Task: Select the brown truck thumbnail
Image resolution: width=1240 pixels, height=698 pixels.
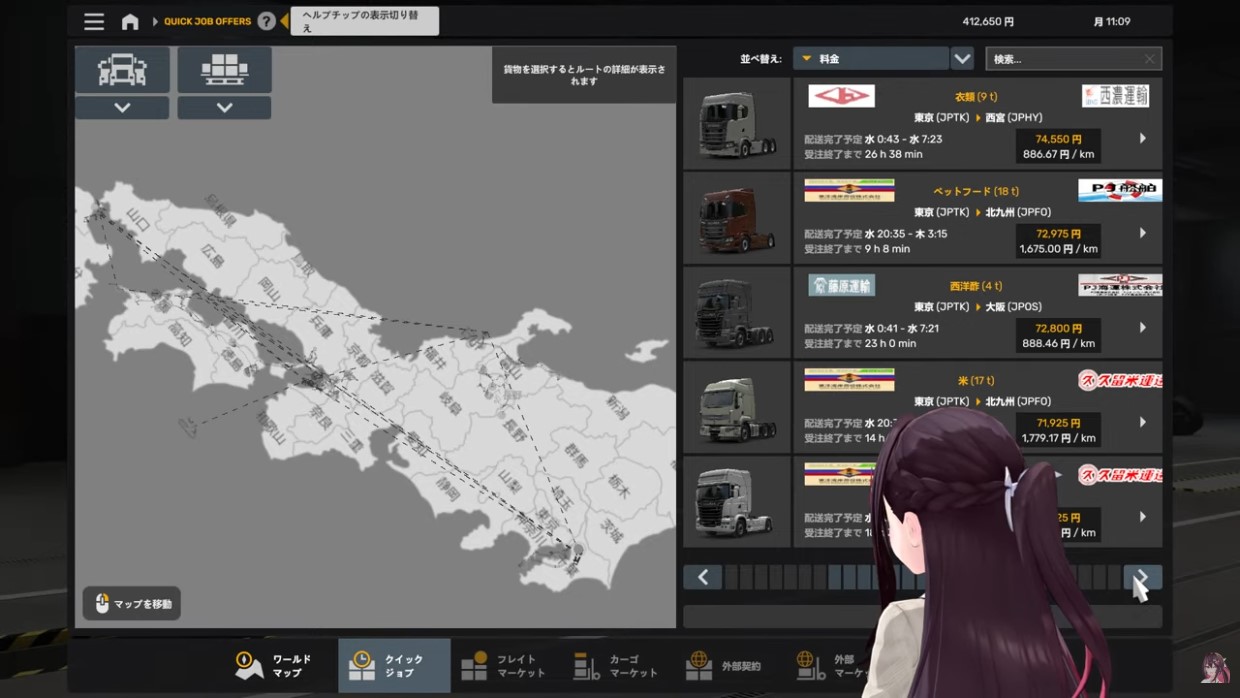Action: pyautogui.click(x=736, y=219)
